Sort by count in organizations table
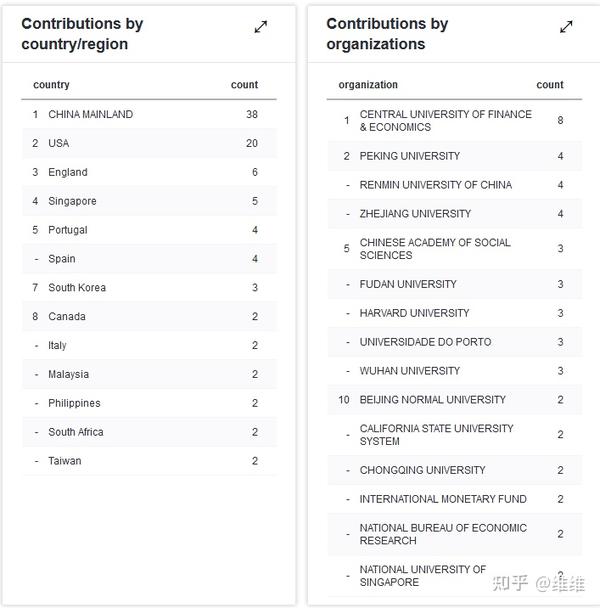600x608 pixels. (550, 85)
